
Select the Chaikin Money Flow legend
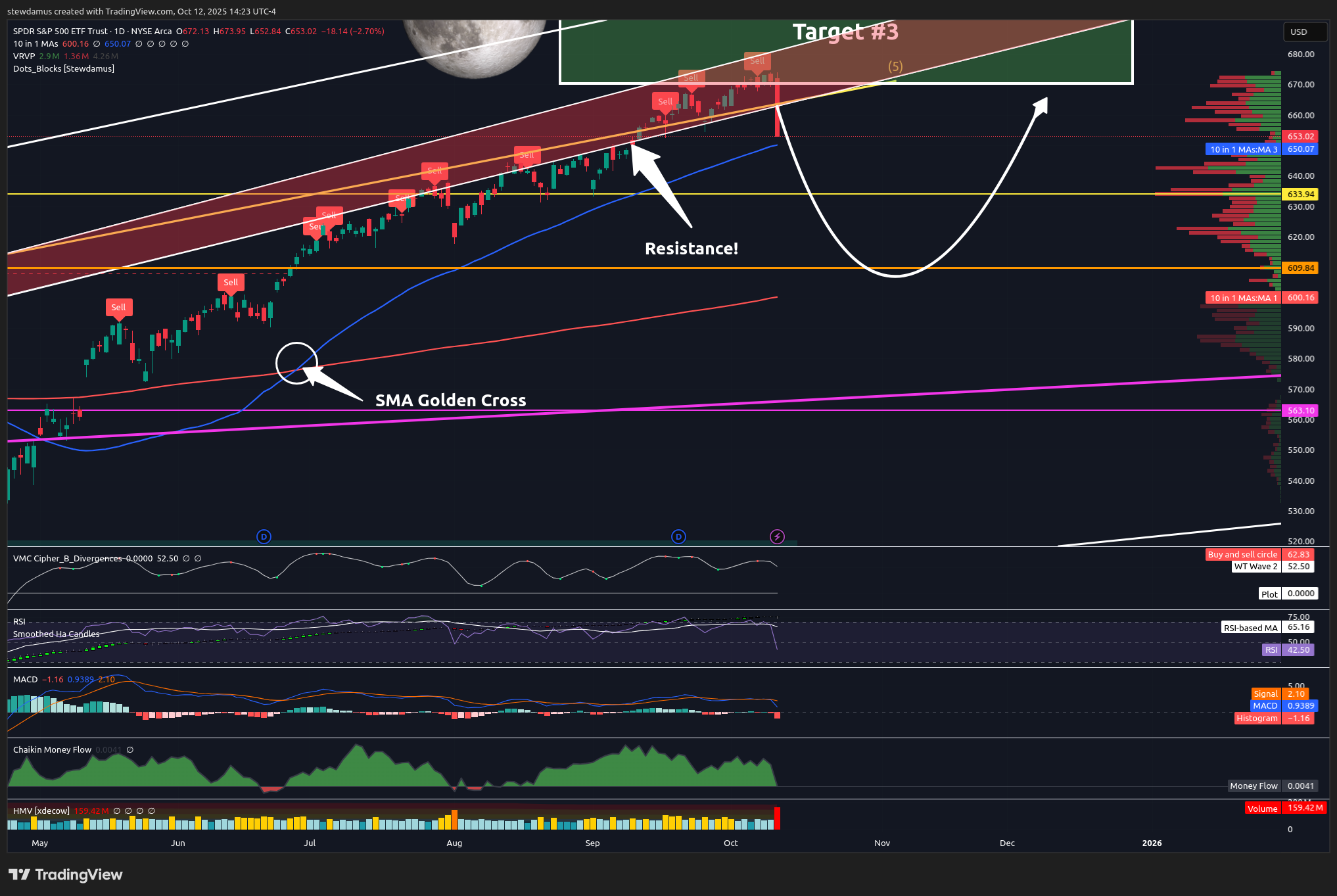click(x=52, y=750)
